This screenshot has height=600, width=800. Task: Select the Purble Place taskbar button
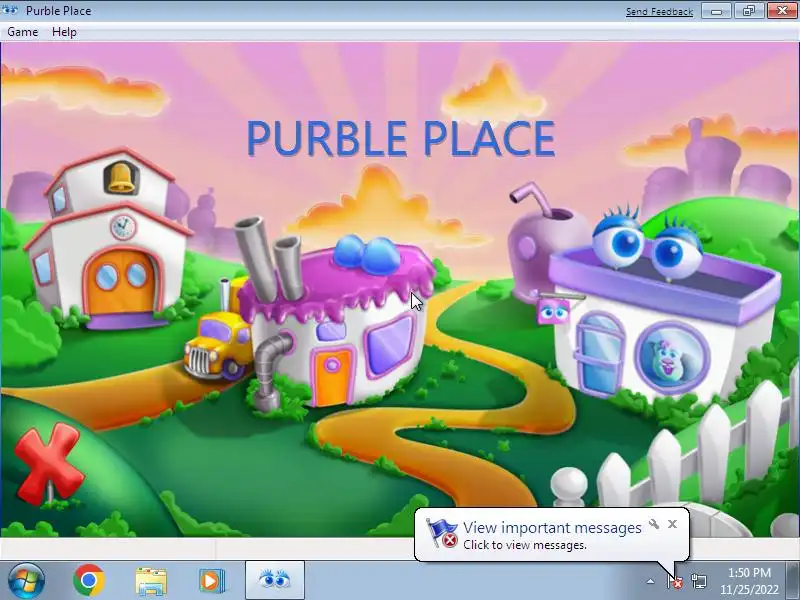(274, 581)
